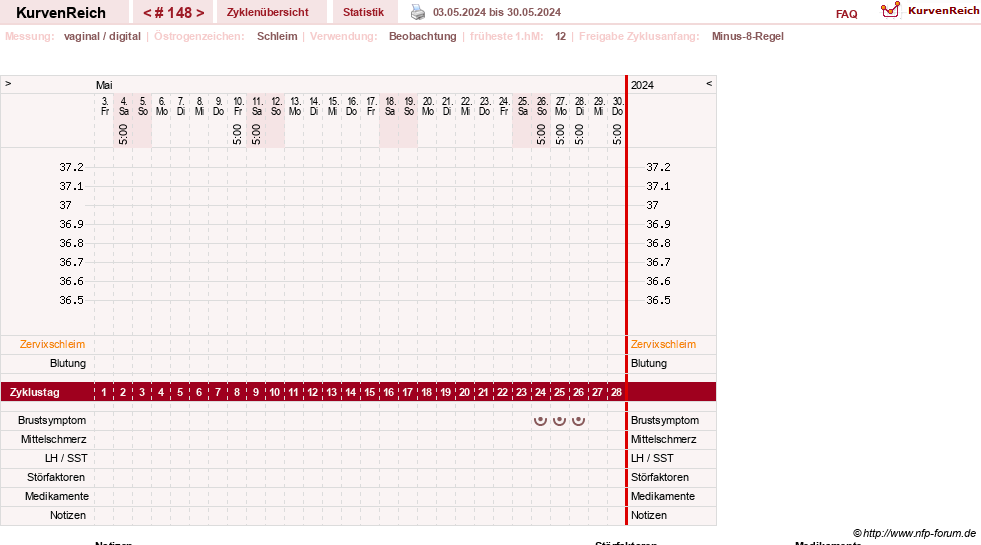Select cycle day 28 in Zyklustag row
981x545 pixels.
pyautogui.click(x=616, y=392)
